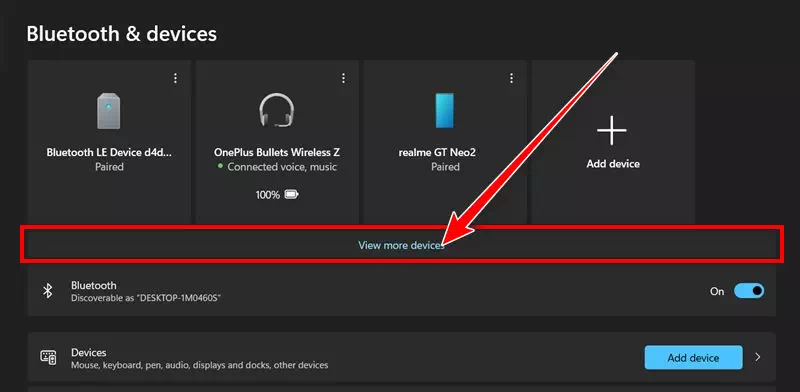The image size is (800, 392).
Task: Open three-dot menu for realme GT Neo2
Action: tap(512, 78)
